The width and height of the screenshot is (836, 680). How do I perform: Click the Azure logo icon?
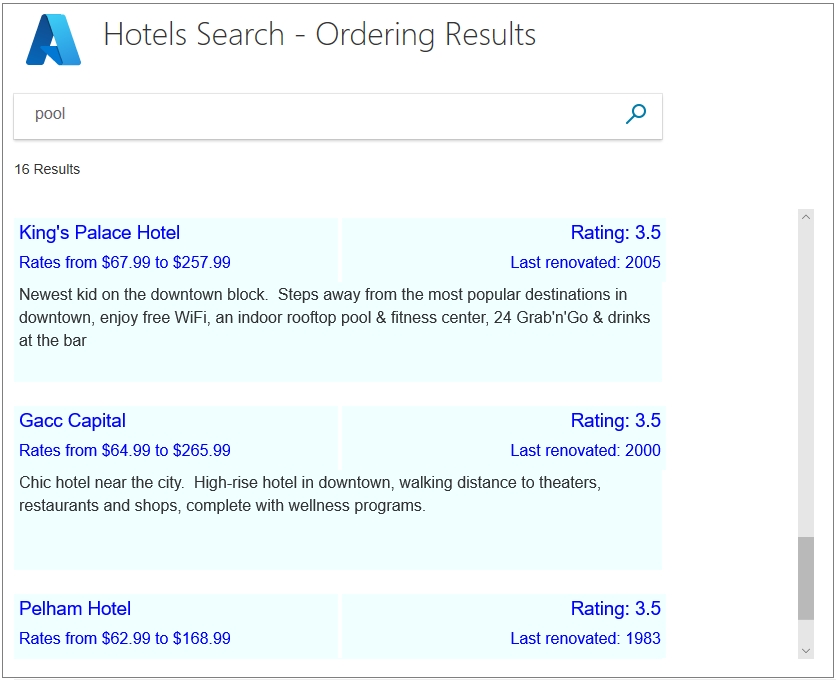pyautogui.click(x=54, y=41)
